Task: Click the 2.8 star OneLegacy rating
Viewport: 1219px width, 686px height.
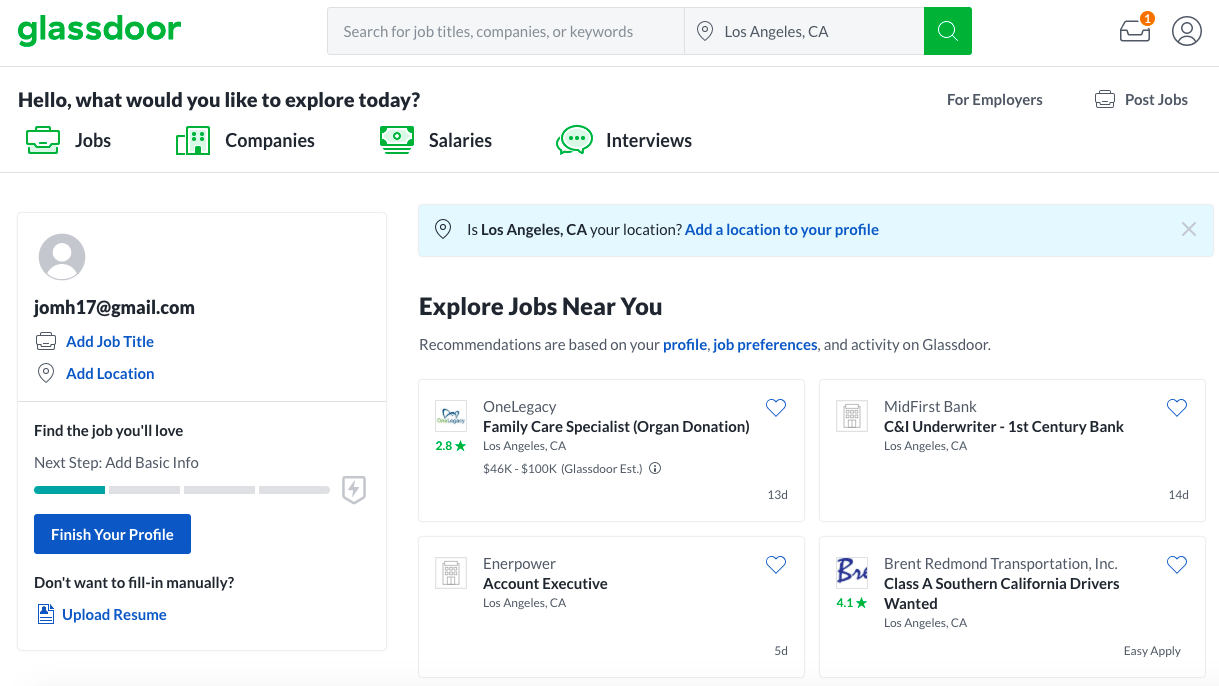Action: point(451,446)
